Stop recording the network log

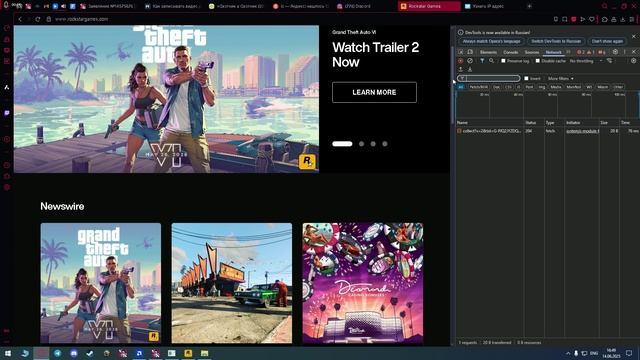point(461,61)
